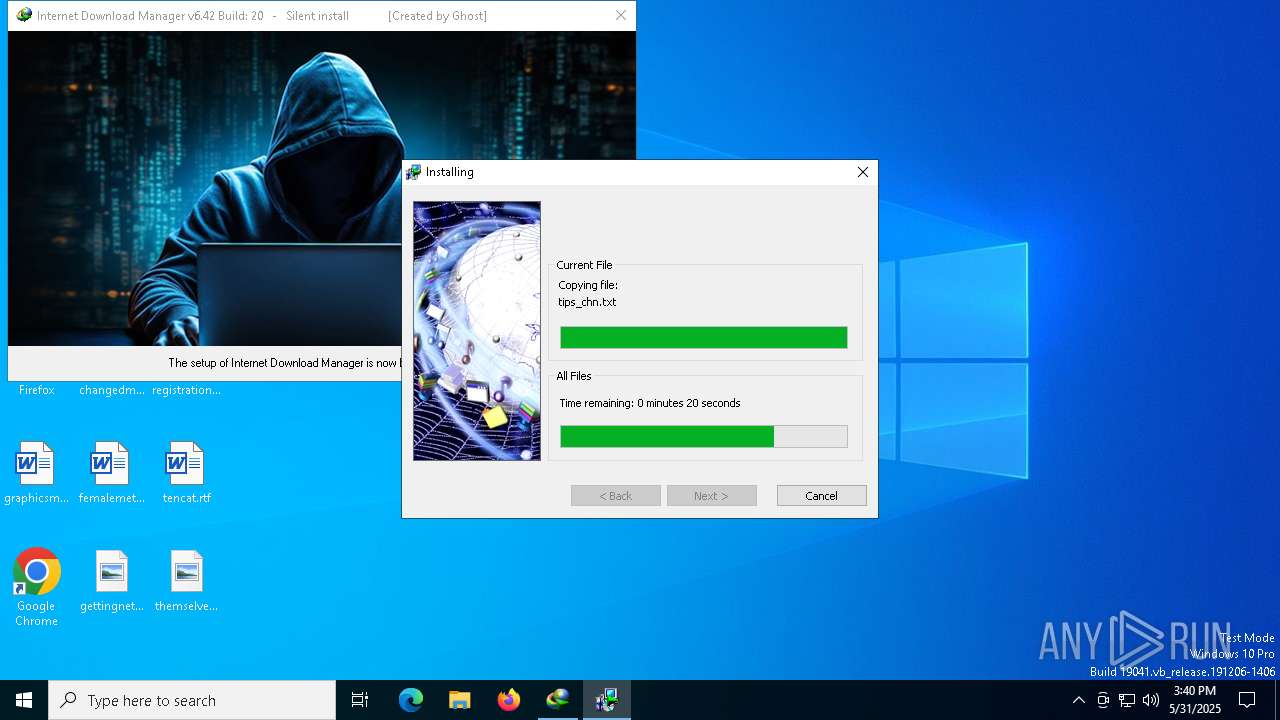Select the gettingnet... image file icon
Screen dimensions: 1280x720
click(111, 572)
